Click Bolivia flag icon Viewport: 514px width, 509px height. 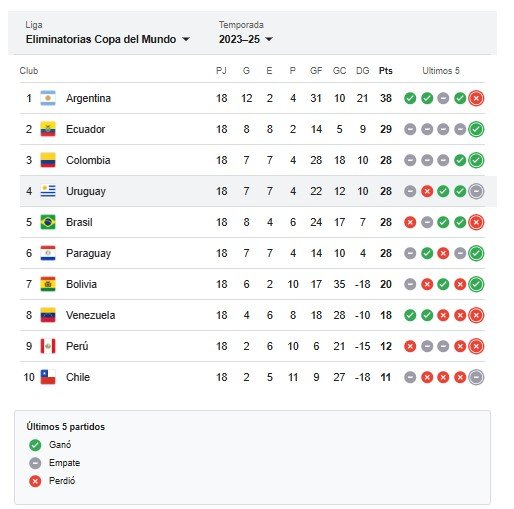coord(48,284)
